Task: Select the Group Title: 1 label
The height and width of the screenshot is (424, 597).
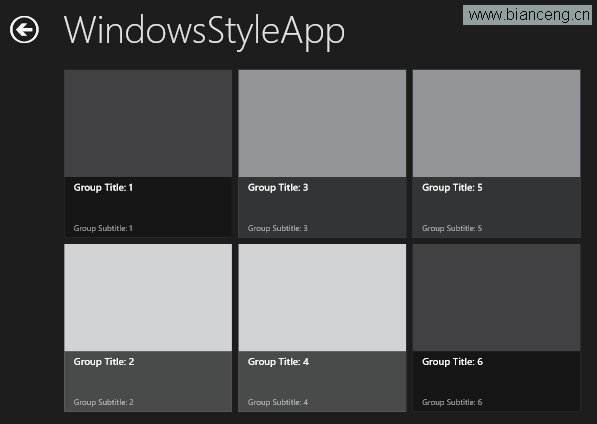Action: tap(103, 188)
